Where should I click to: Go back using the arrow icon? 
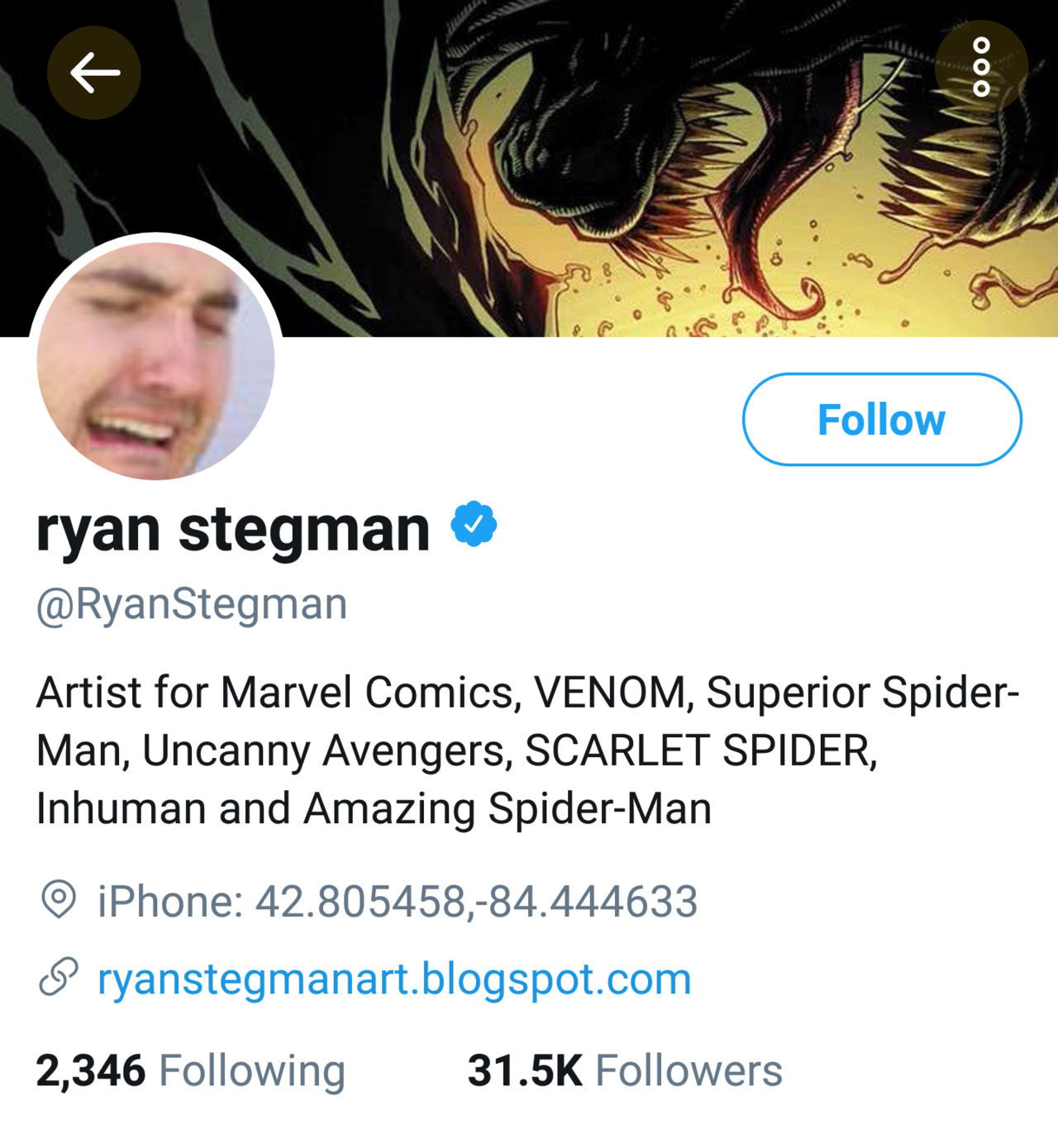(93, 73)
